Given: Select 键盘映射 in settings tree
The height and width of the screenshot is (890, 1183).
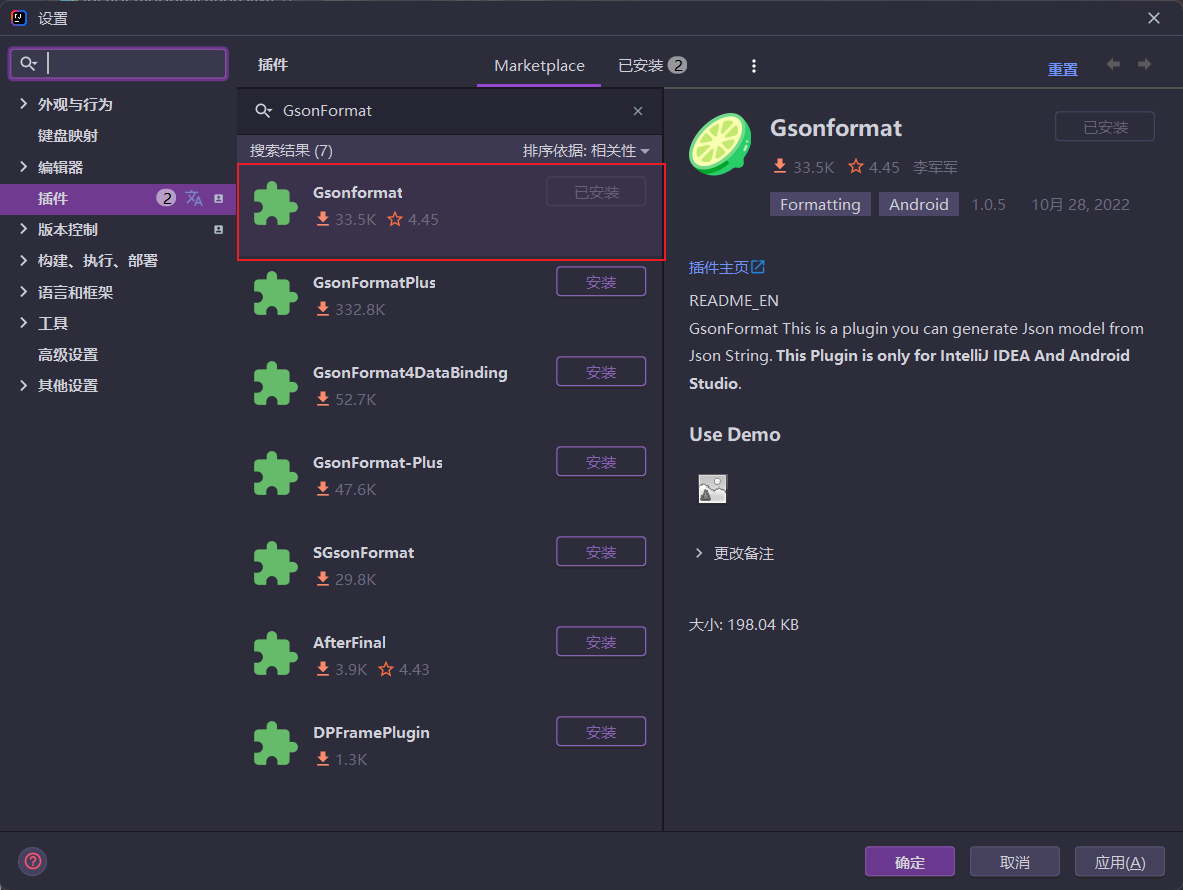Looking at the screenshot, I should [x=68, y=136].
